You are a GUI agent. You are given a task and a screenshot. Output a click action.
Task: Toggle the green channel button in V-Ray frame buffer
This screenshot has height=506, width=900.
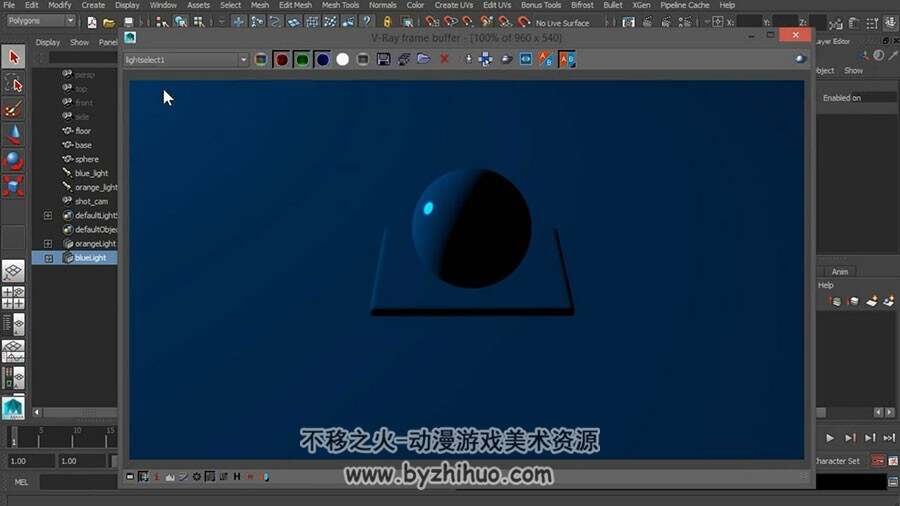[302, 60]
